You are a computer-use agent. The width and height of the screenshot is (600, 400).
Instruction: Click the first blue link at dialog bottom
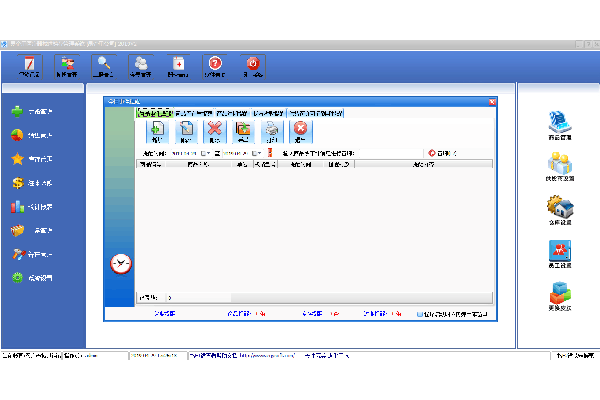click(165, 313)
